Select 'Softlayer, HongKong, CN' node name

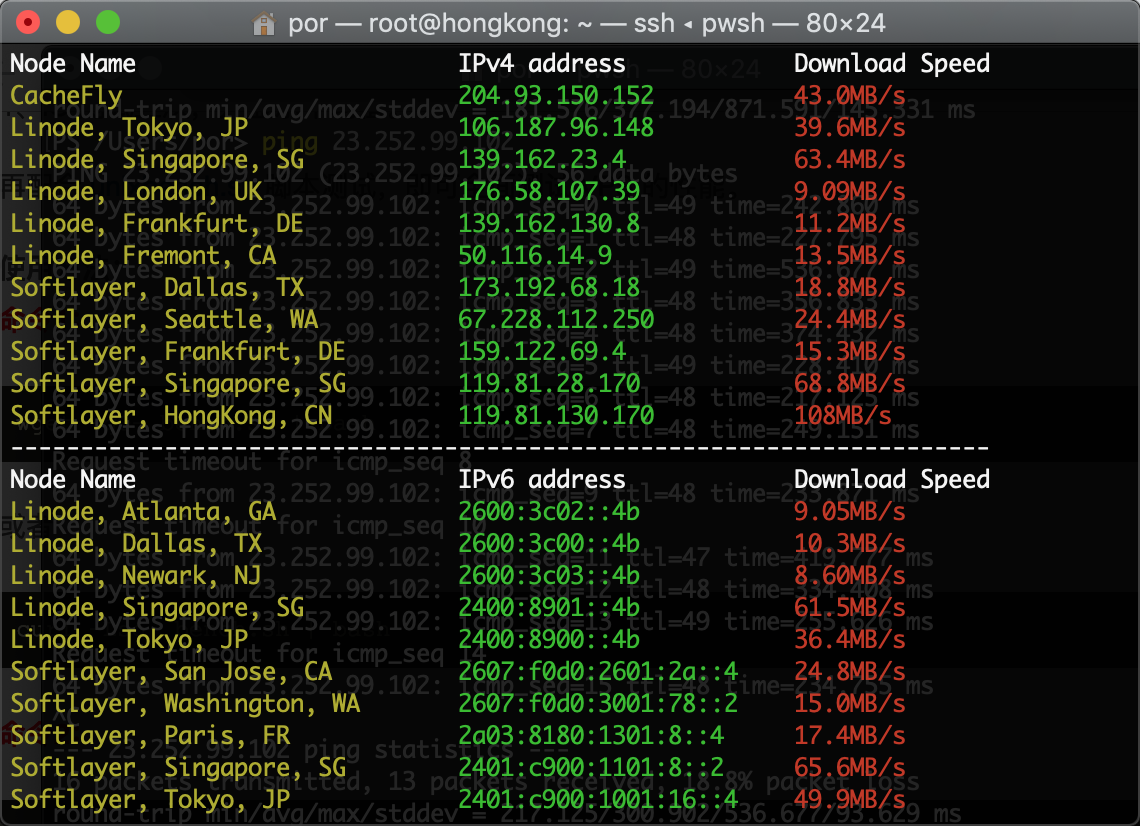click(171, 415)
